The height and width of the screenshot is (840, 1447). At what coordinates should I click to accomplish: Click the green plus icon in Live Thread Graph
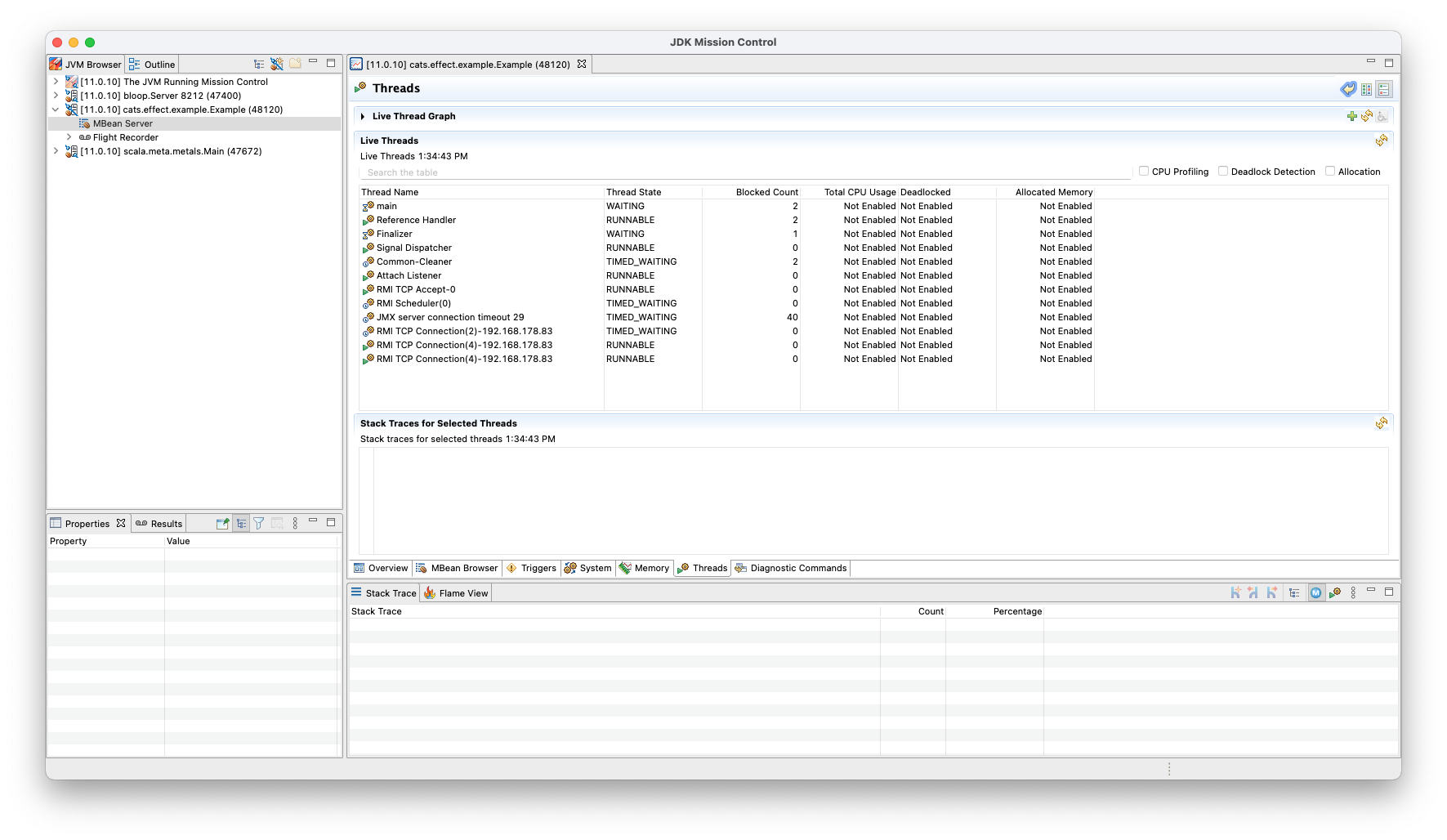[x=1352, y=116]
